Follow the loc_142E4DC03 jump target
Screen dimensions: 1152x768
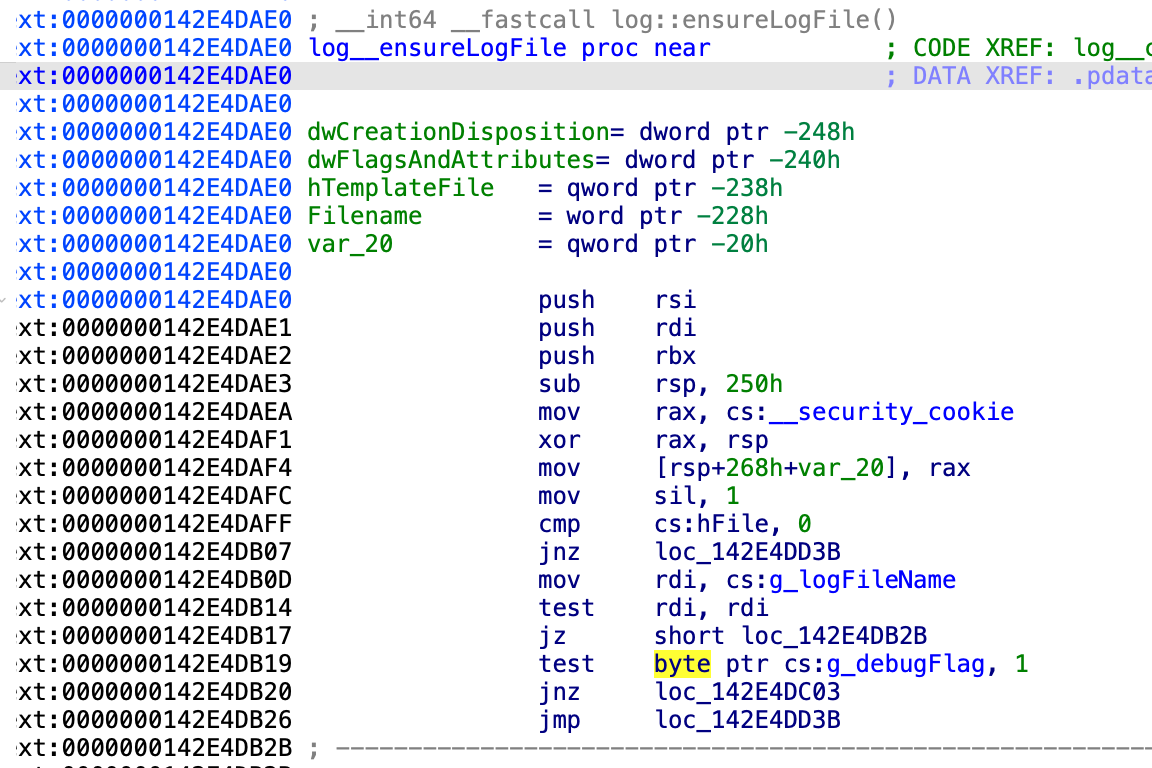click(x=747, y=692)
